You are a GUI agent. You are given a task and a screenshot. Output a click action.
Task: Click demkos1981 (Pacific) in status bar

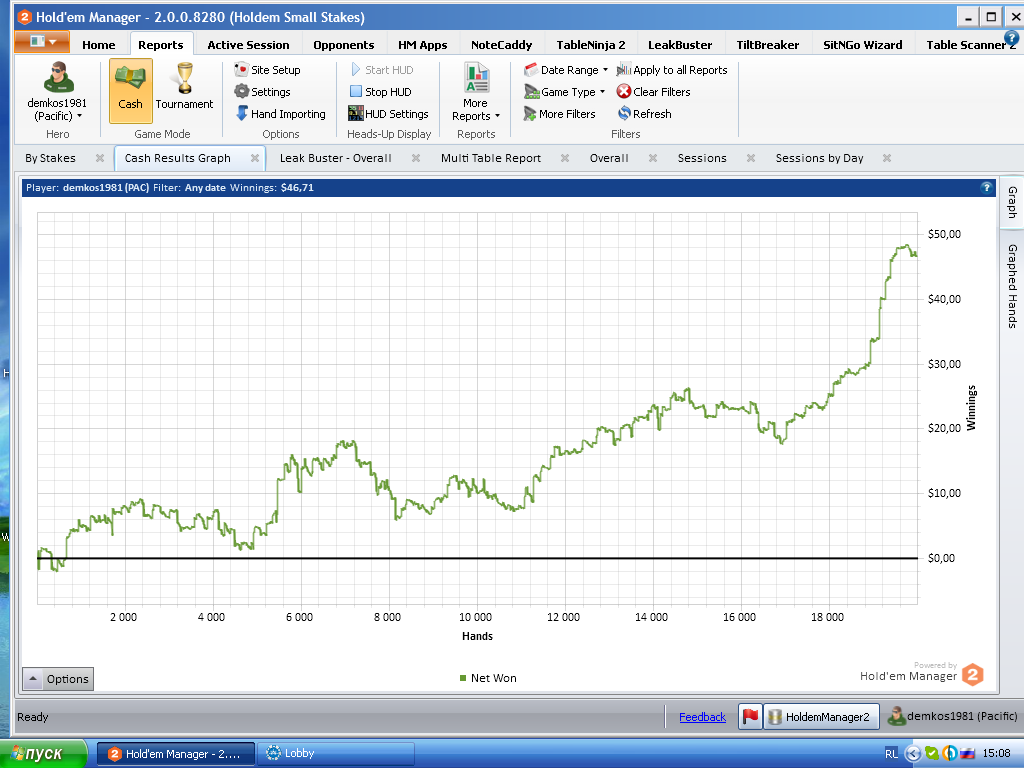[x=953, y=716]
